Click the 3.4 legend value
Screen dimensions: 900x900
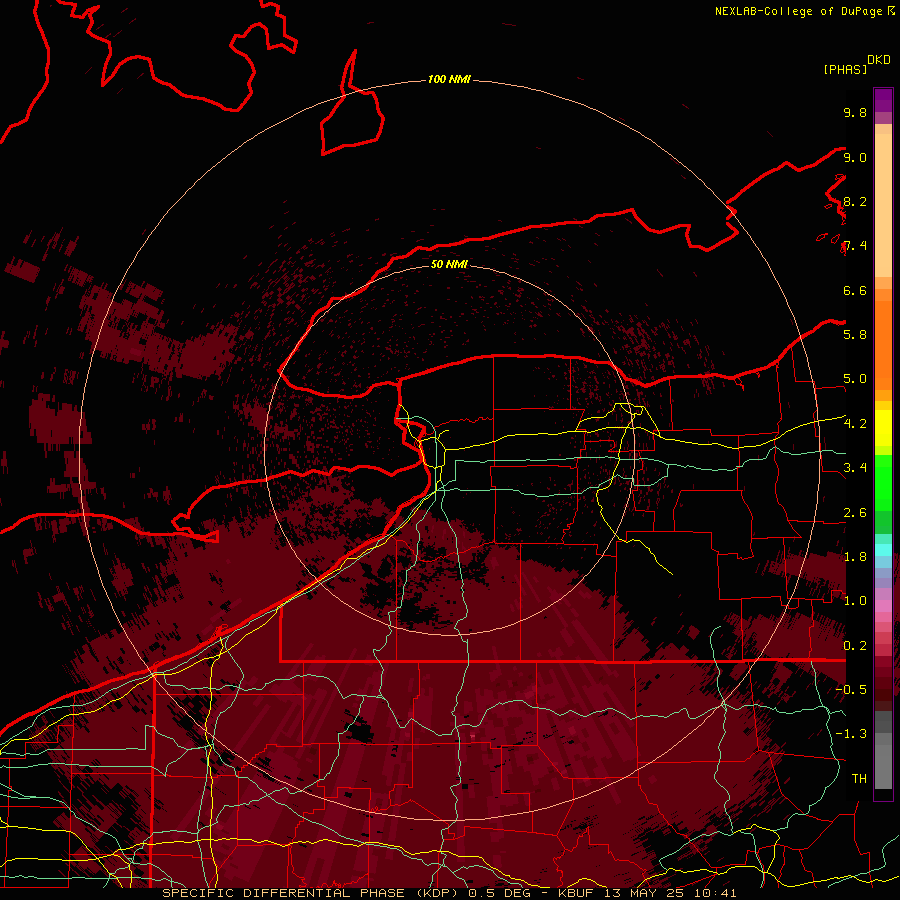pyautogui.click(x=855, y=468)
